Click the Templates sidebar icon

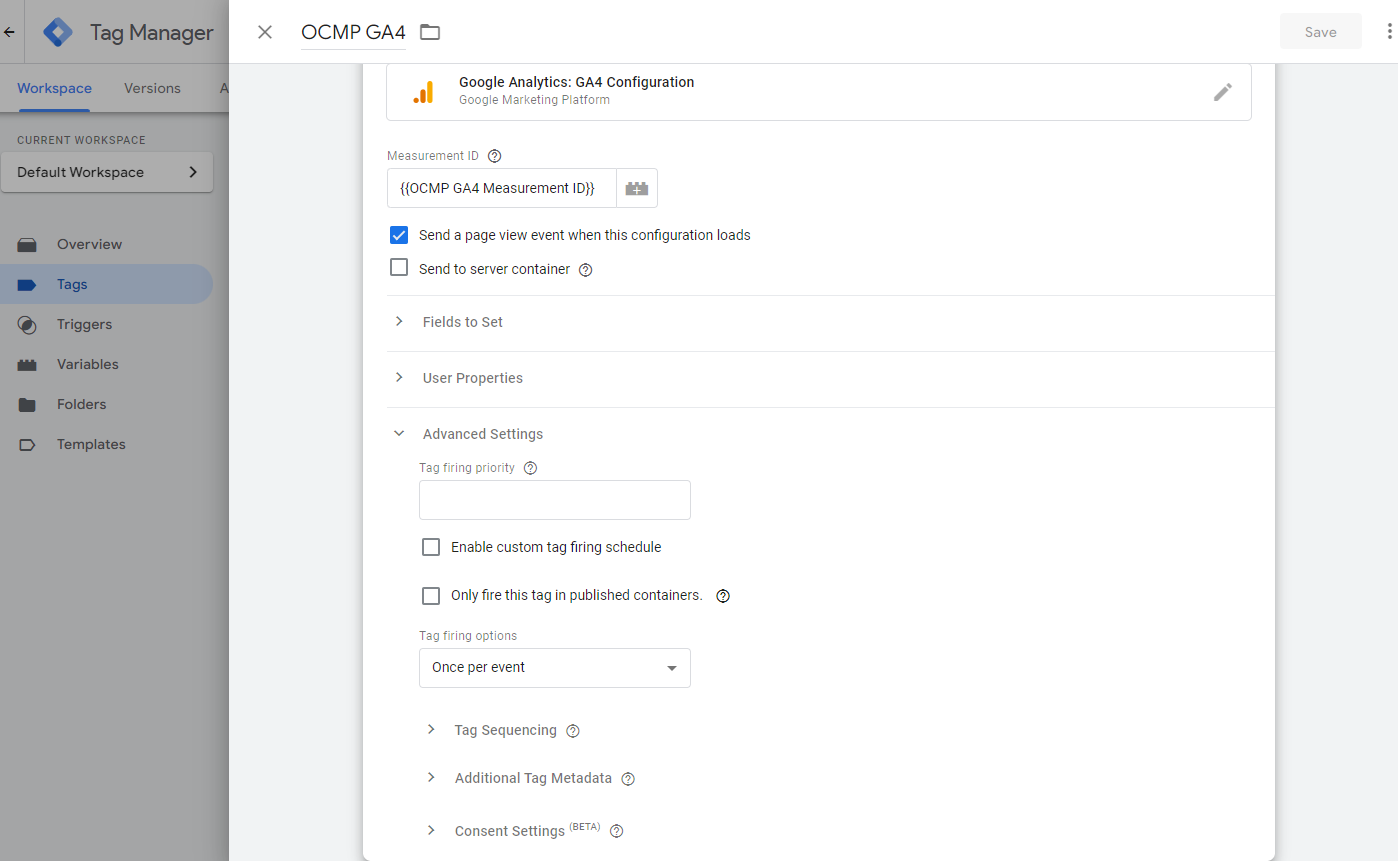[27, 444]
